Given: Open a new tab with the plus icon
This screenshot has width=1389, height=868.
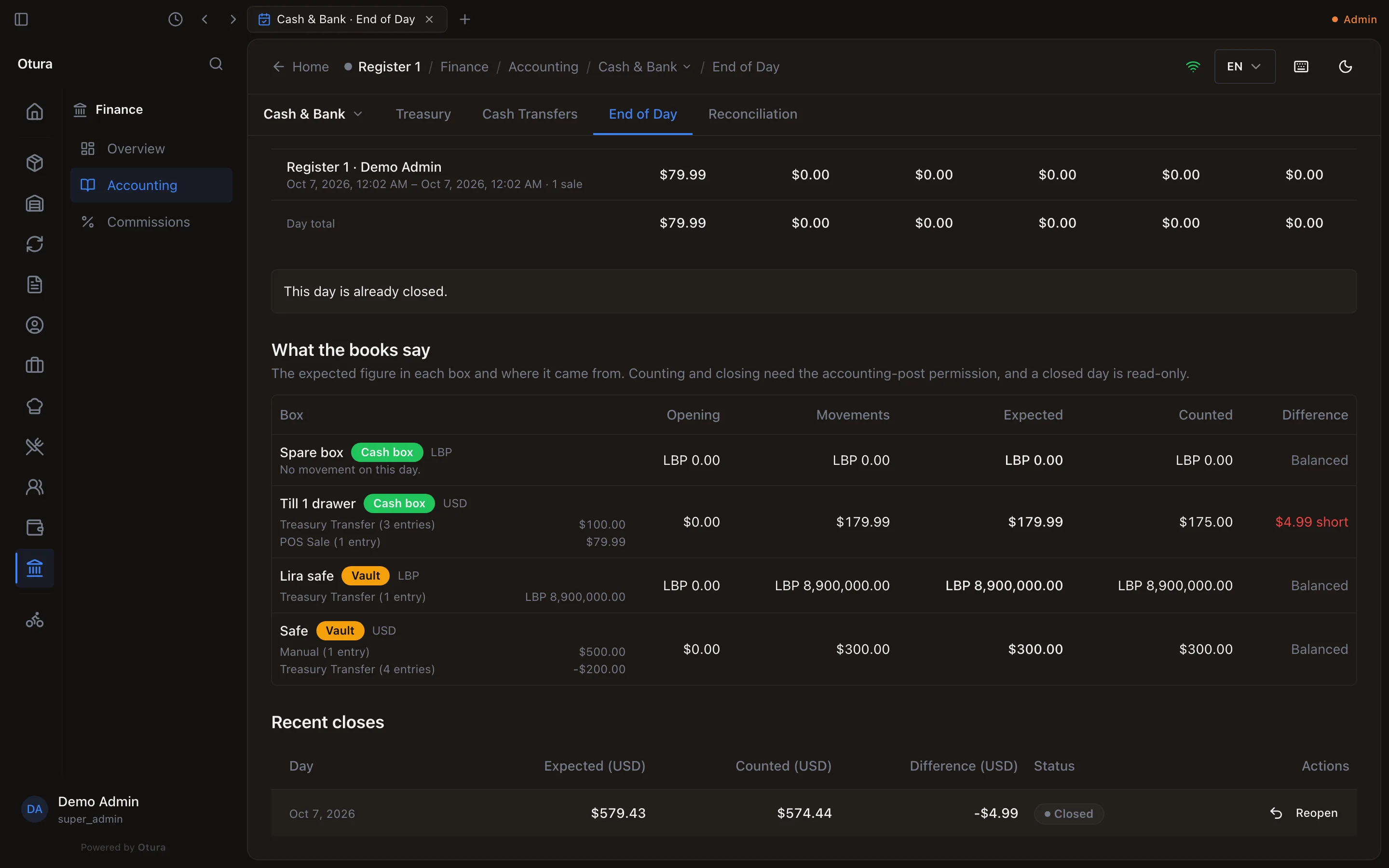Looking at the screenshot, I should [x=465, y=19].
